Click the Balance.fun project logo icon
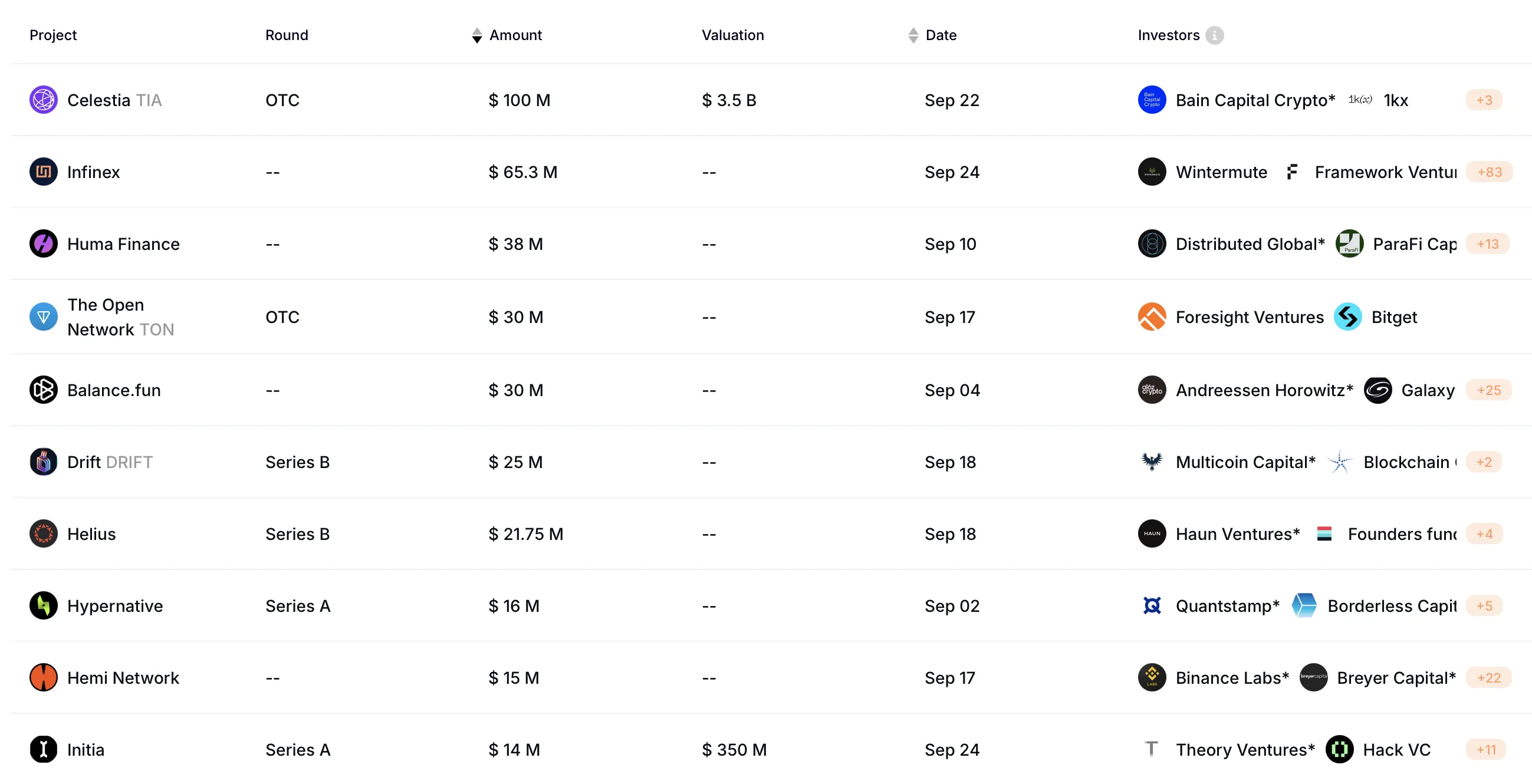Image resolution: width=1532 pixels, height=784 pixels. click(x=44, y=390)
